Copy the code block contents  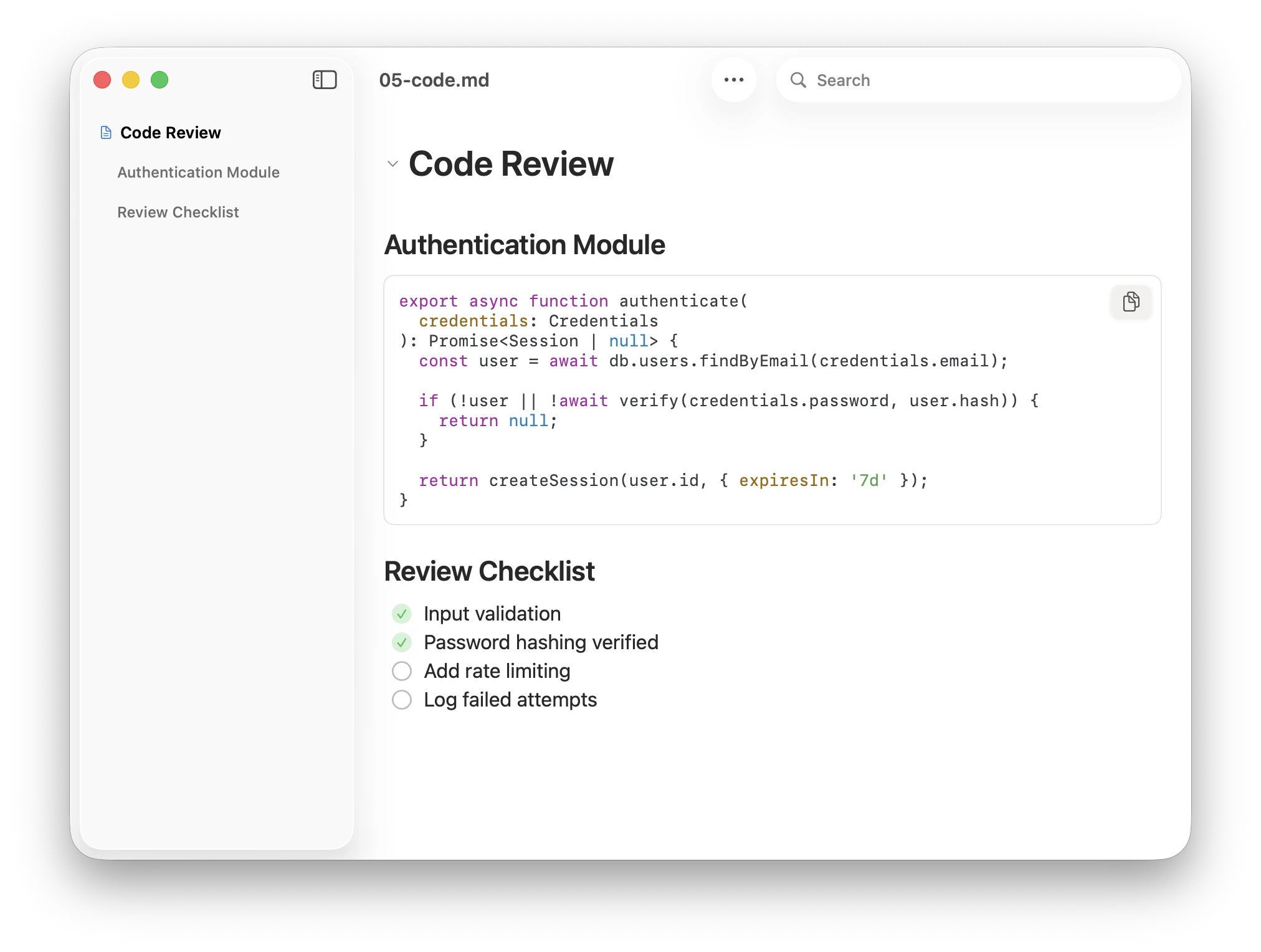click(x=1131, y=302)
